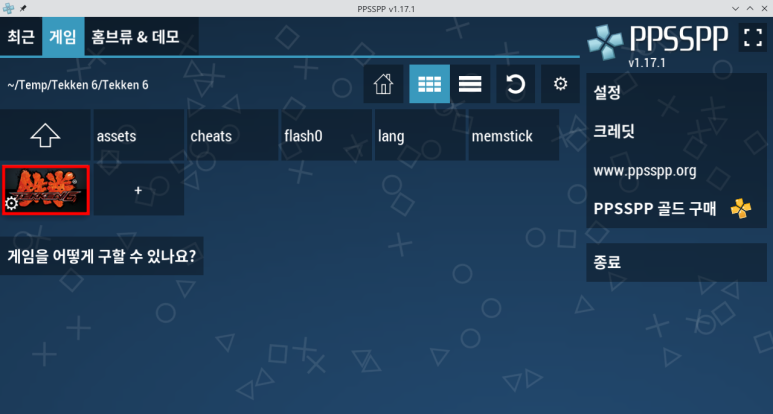Open the lang folder
Screen dimensions: 773x414
[420, 135]
